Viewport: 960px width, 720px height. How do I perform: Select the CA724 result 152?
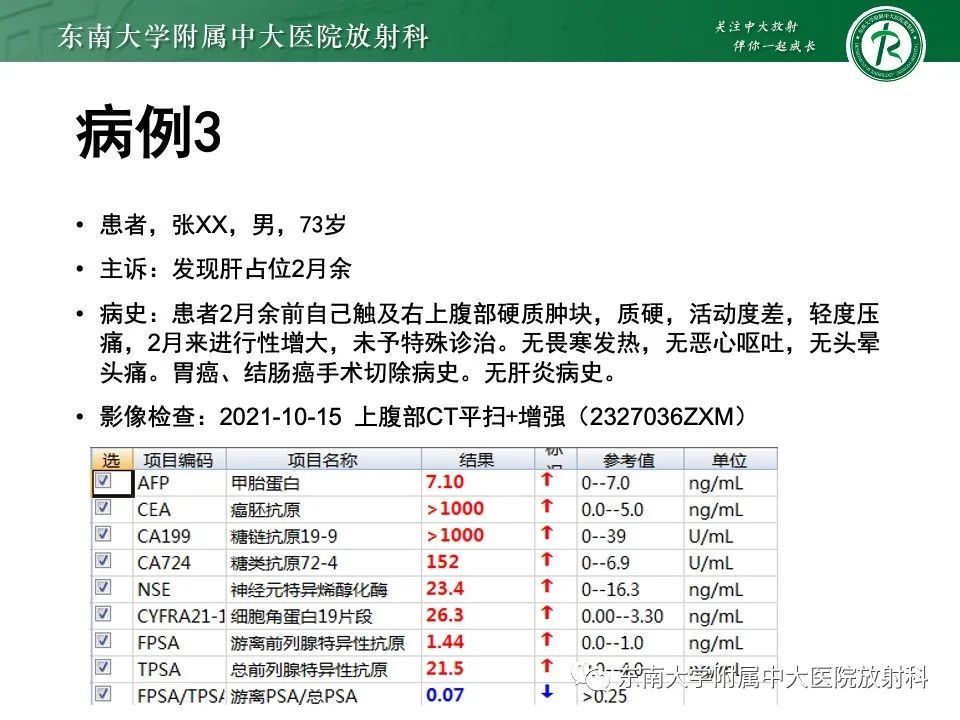point(442,561)
